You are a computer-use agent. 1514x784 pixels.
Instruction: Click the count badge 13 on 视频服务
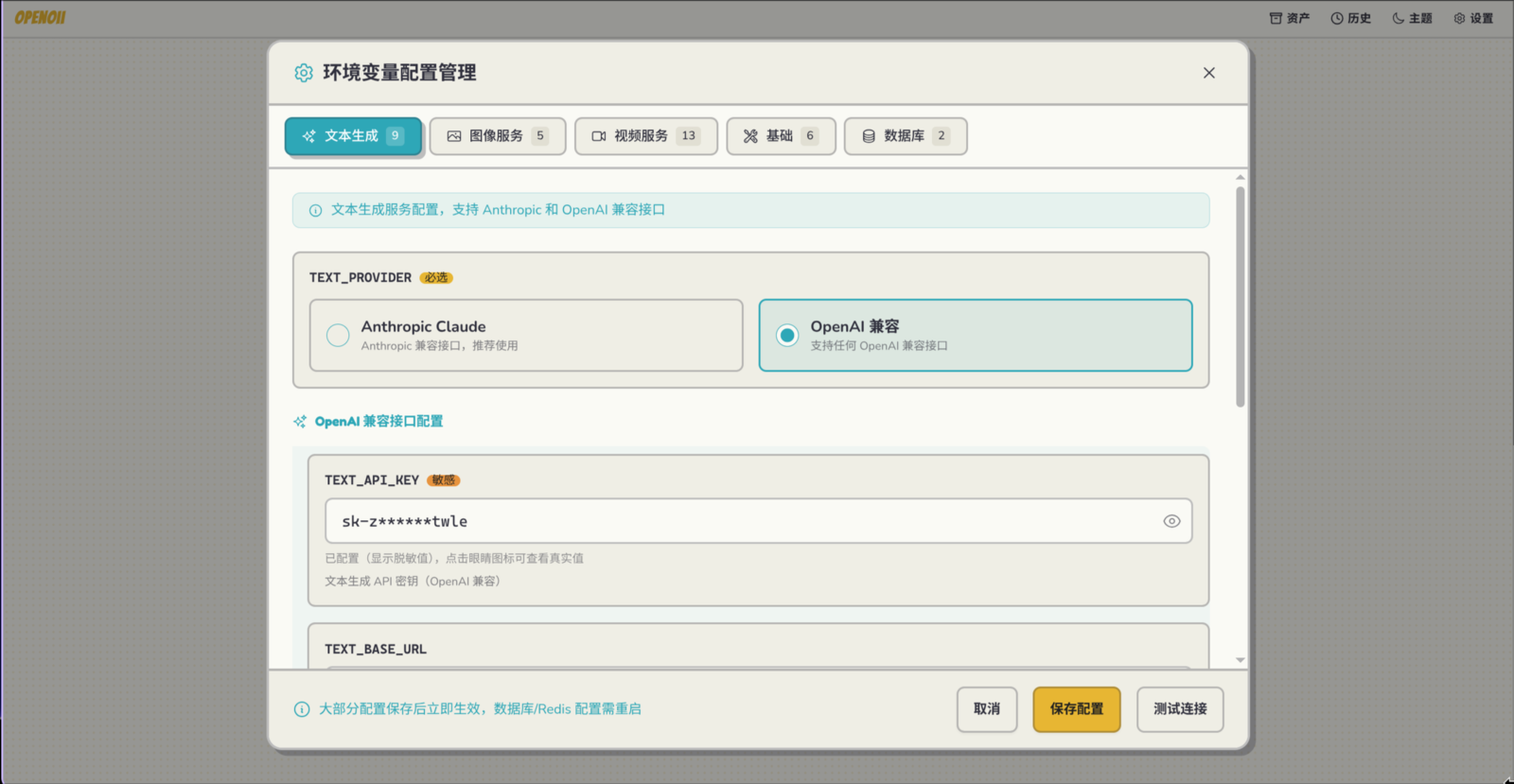pos(688,136)
